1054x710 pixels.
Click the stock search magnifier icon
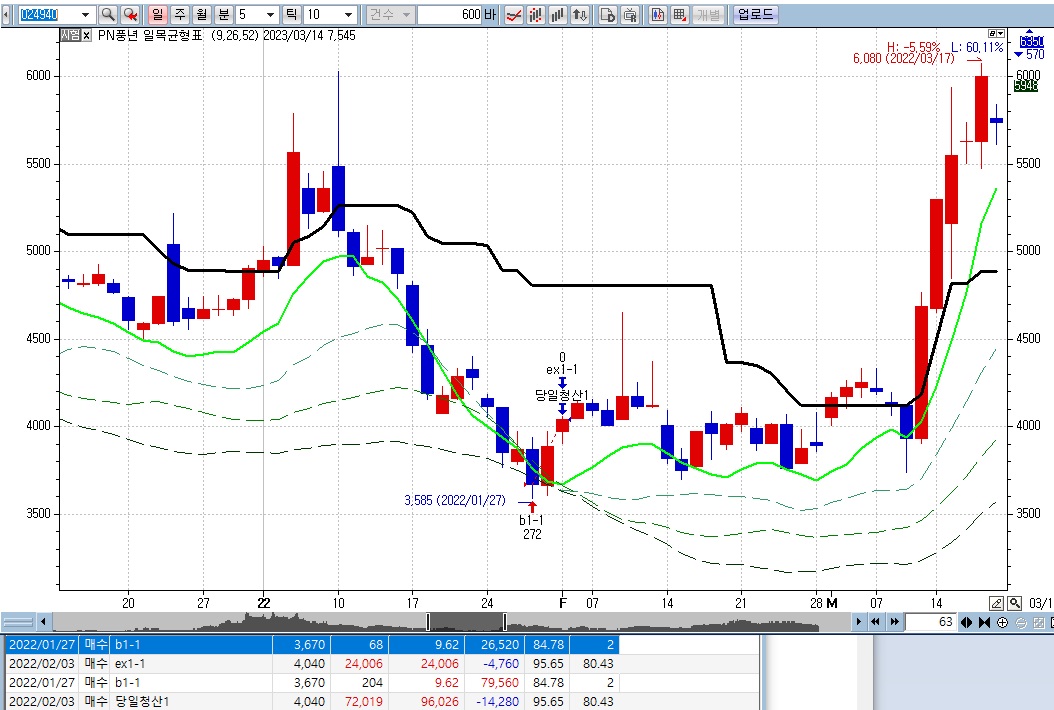point(107,15)
